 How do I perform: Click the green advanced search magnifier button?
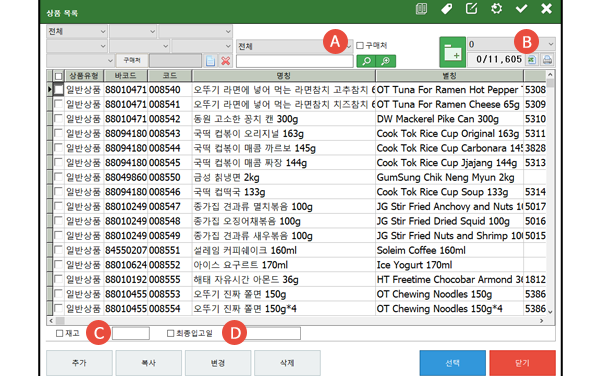coord(386,61)
